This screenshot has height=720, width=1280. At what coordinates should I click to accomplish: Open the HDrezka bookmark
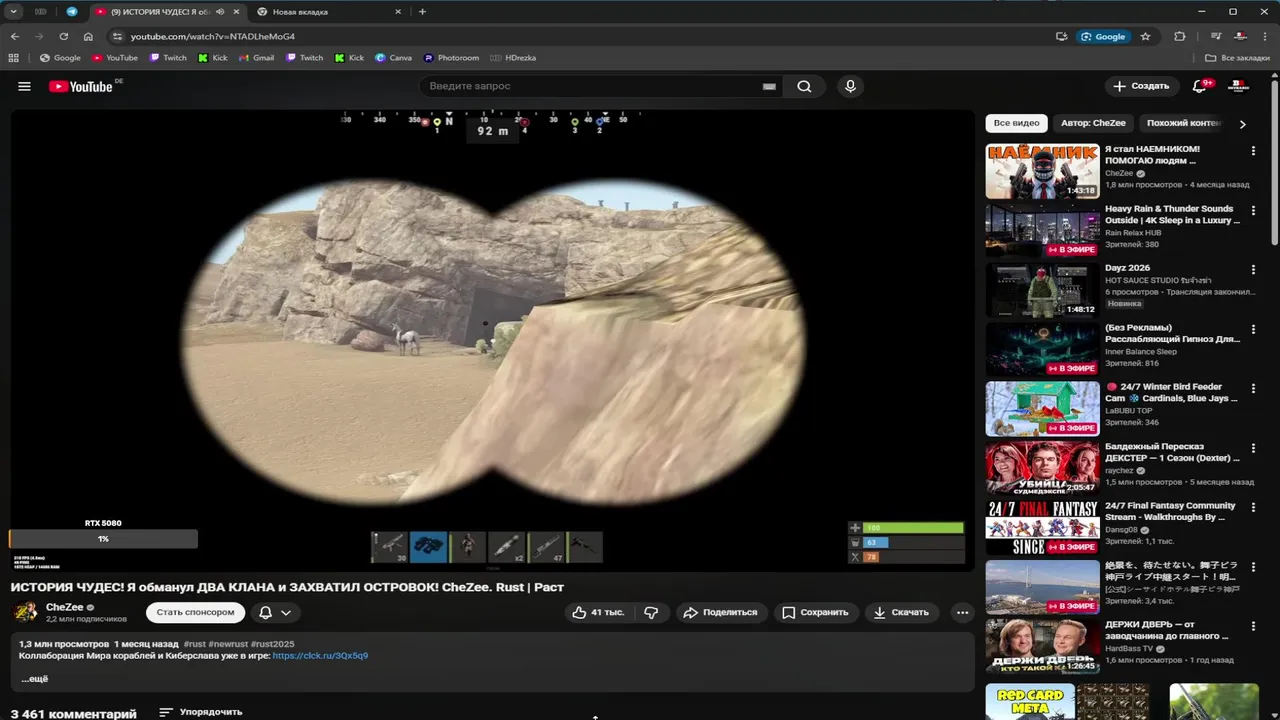tap(514, 58)
